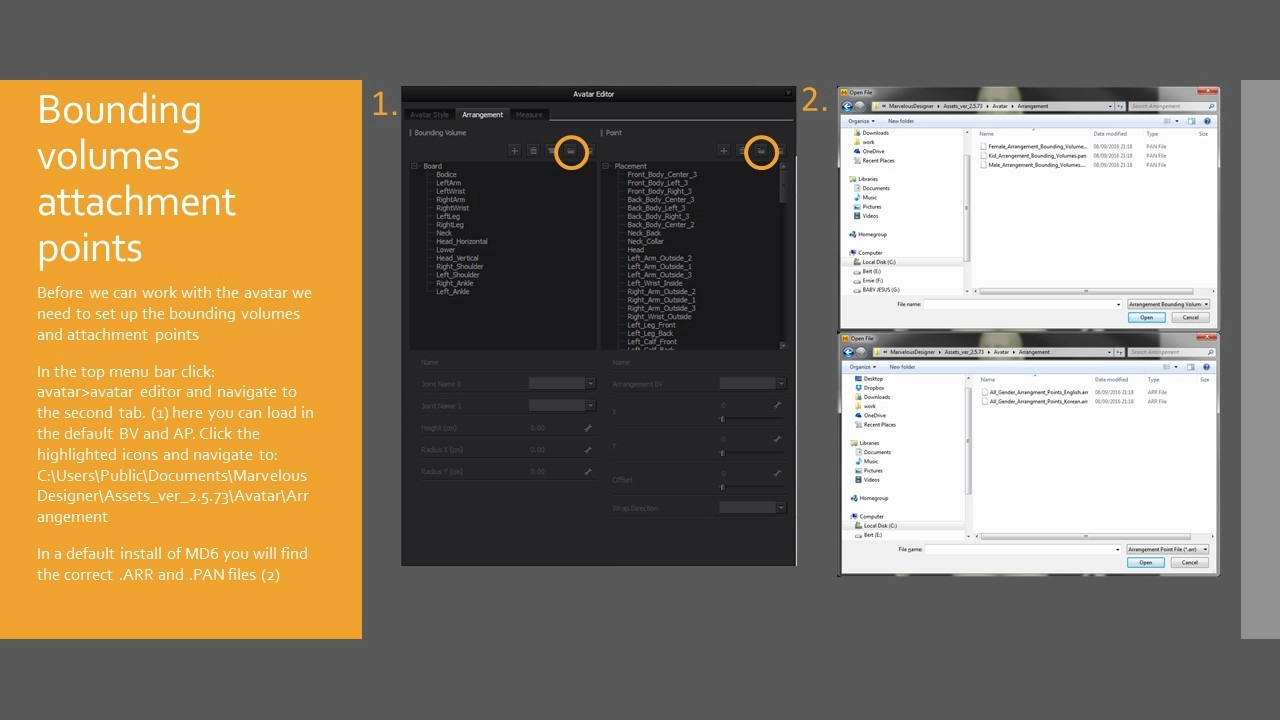Click the wrench icon beside Radius X (cm)
Screen dimensions: 1280x720
click(588, 450)
